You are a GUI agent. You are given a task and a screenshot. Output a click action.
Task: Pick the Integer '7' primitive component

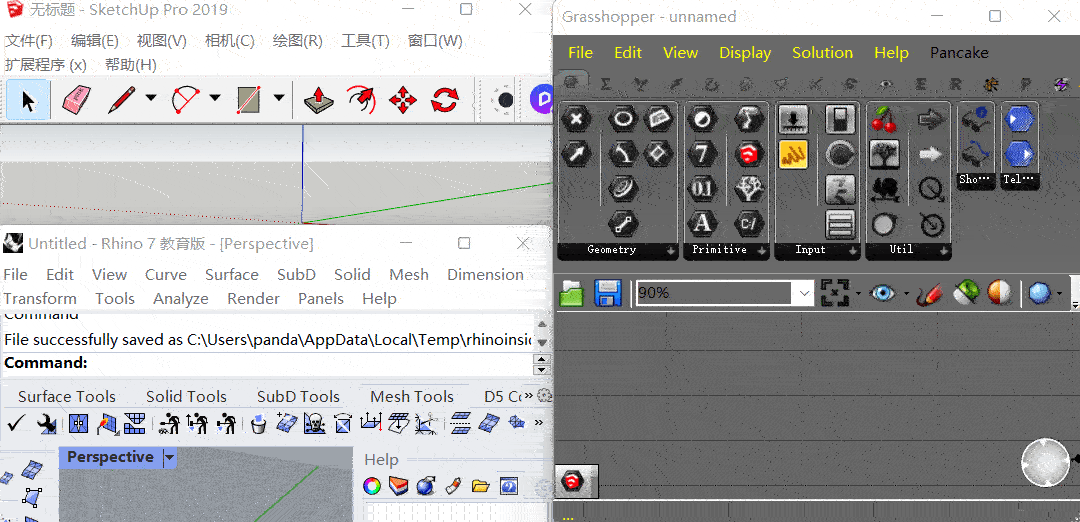702,154
